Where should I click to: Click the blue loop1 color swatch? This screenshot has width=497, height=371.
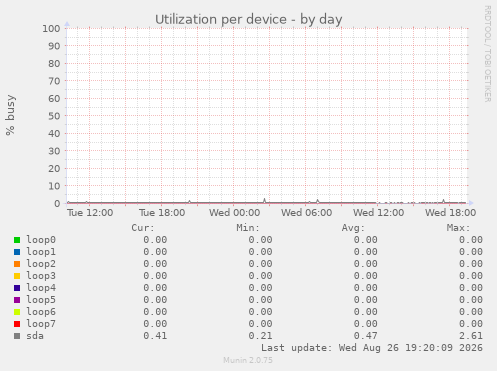(x=17, y=252)
